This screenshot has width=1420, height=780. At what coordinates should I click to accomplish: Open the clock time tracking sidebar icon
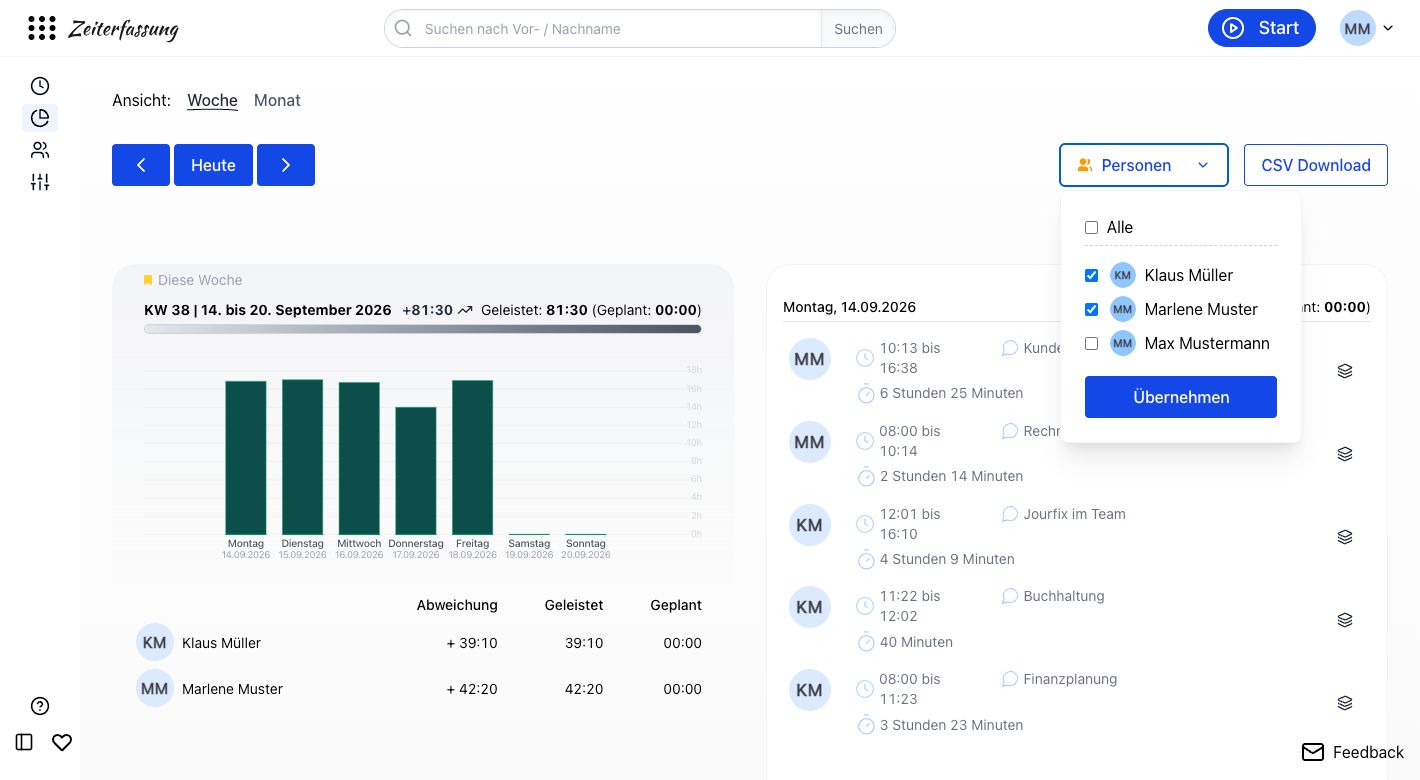(x=40, y=86)
